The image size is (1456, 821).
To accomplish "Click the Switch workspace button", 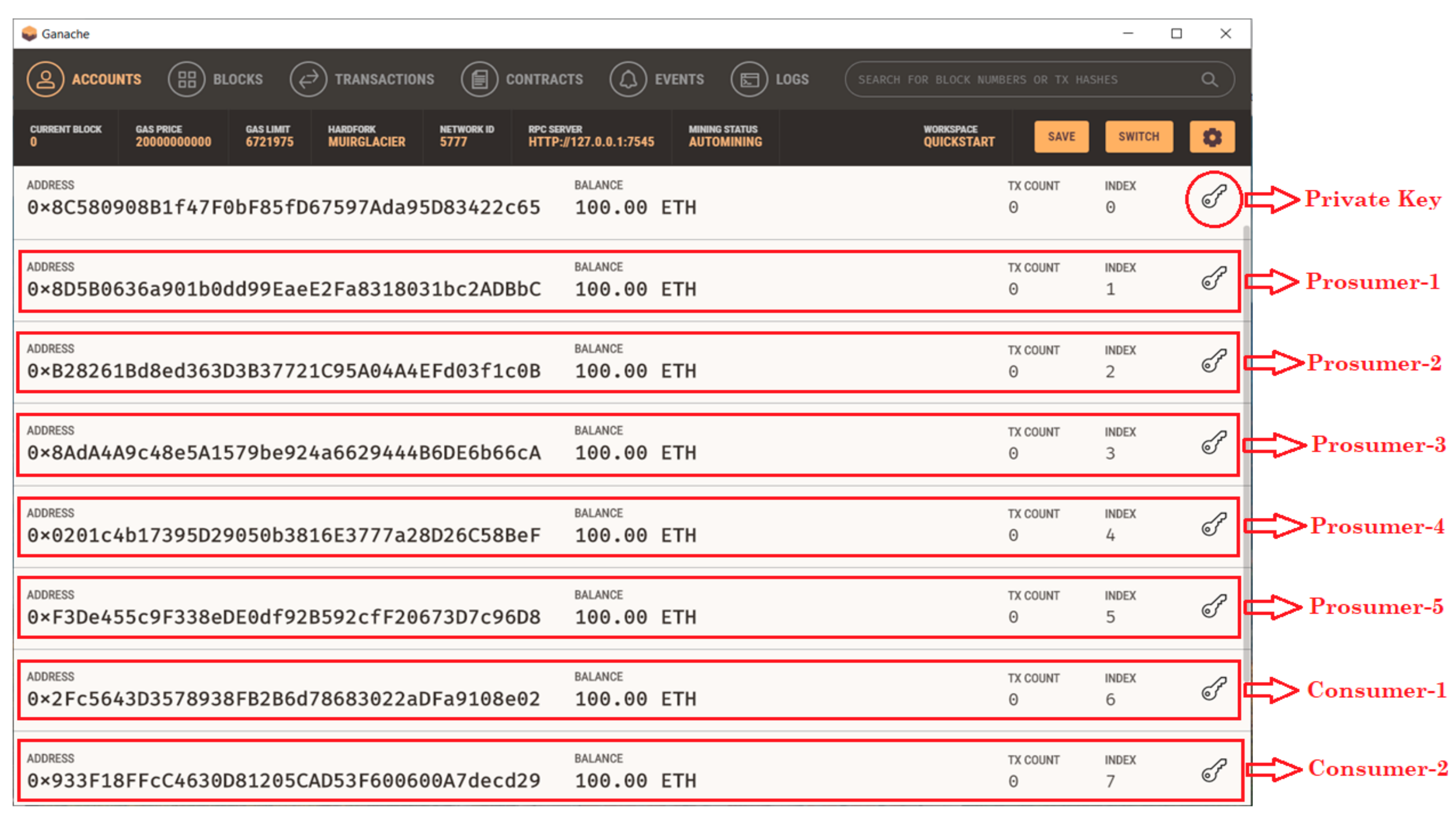I will click(x=1138, y=137).
